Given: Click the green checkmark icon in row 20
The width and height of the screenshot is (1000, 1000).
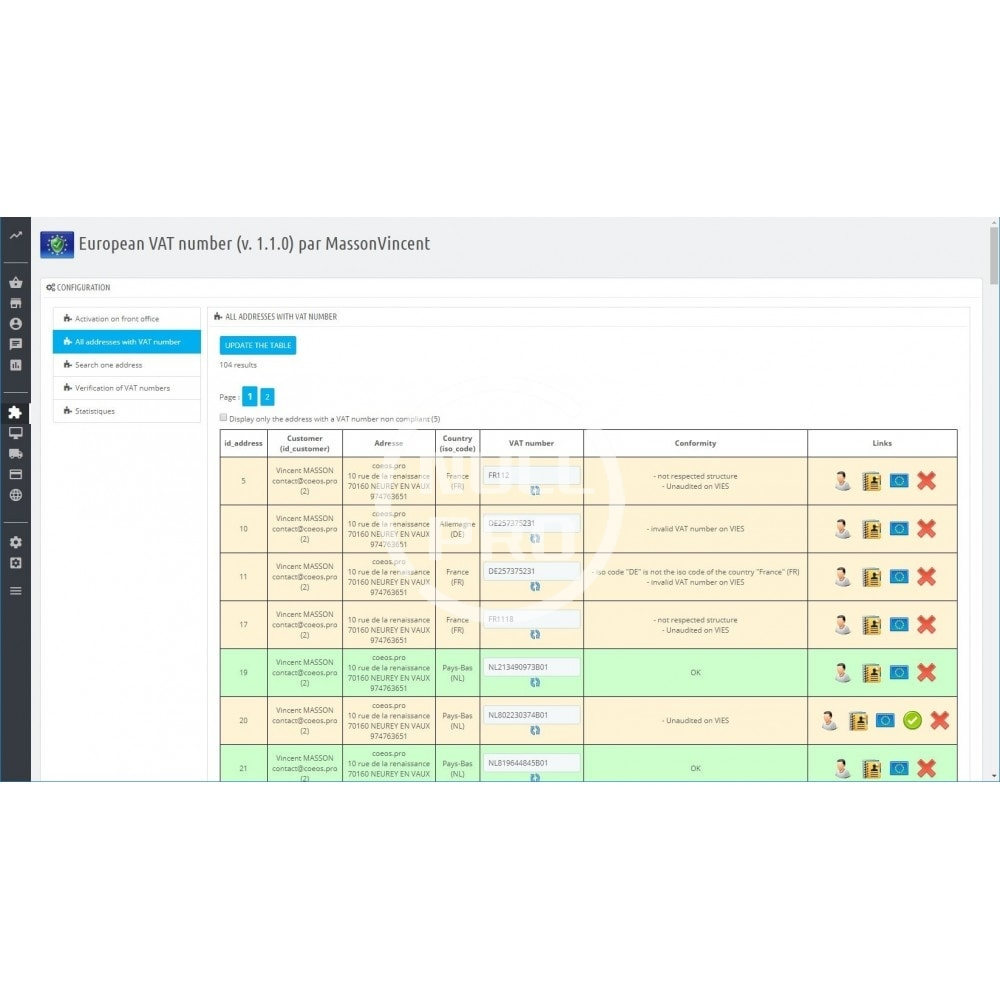Looking at the screenshot, I should point(912,720).
